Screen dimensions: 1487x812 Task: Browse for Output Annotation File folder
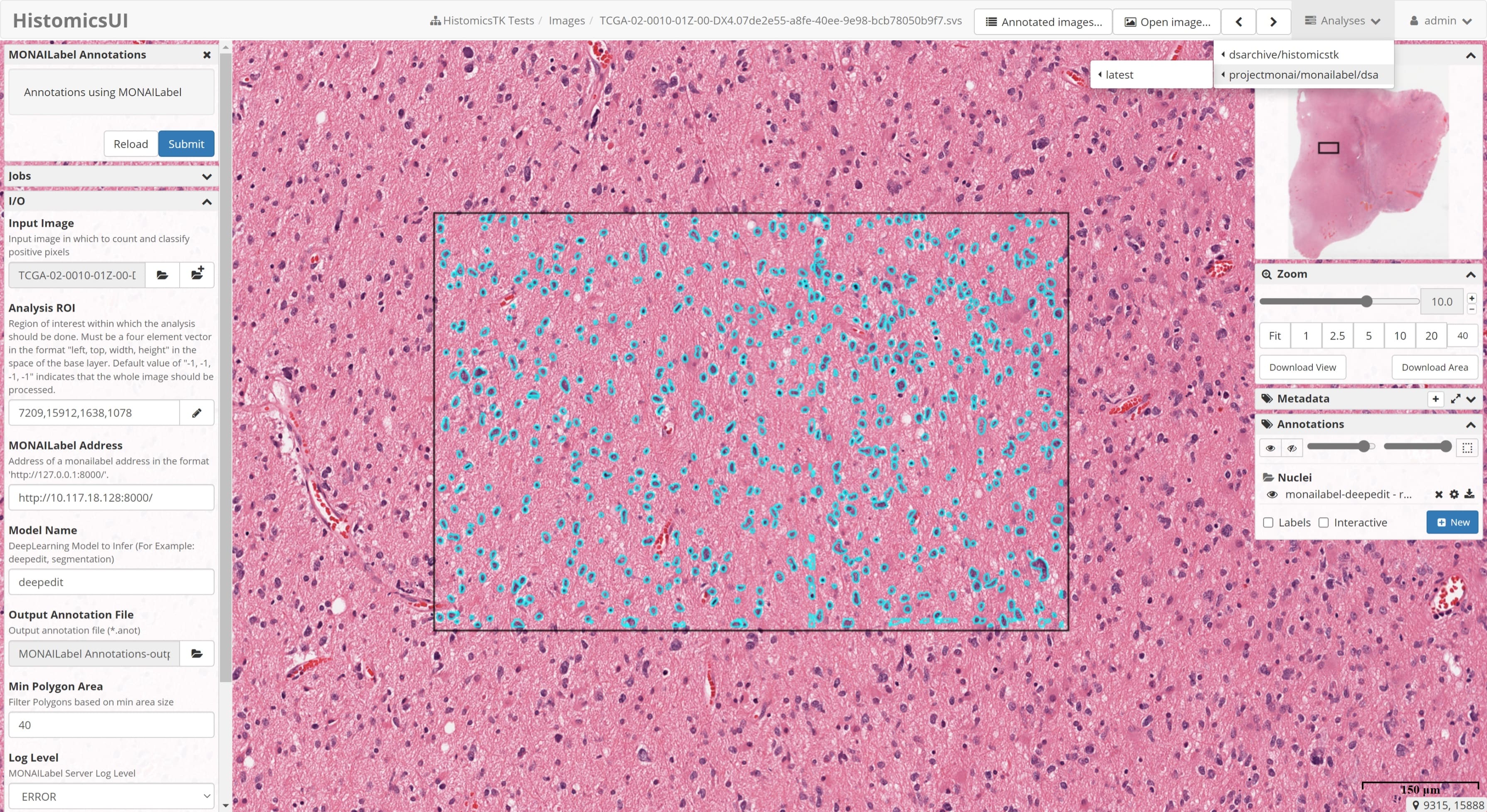click(196, 654)
